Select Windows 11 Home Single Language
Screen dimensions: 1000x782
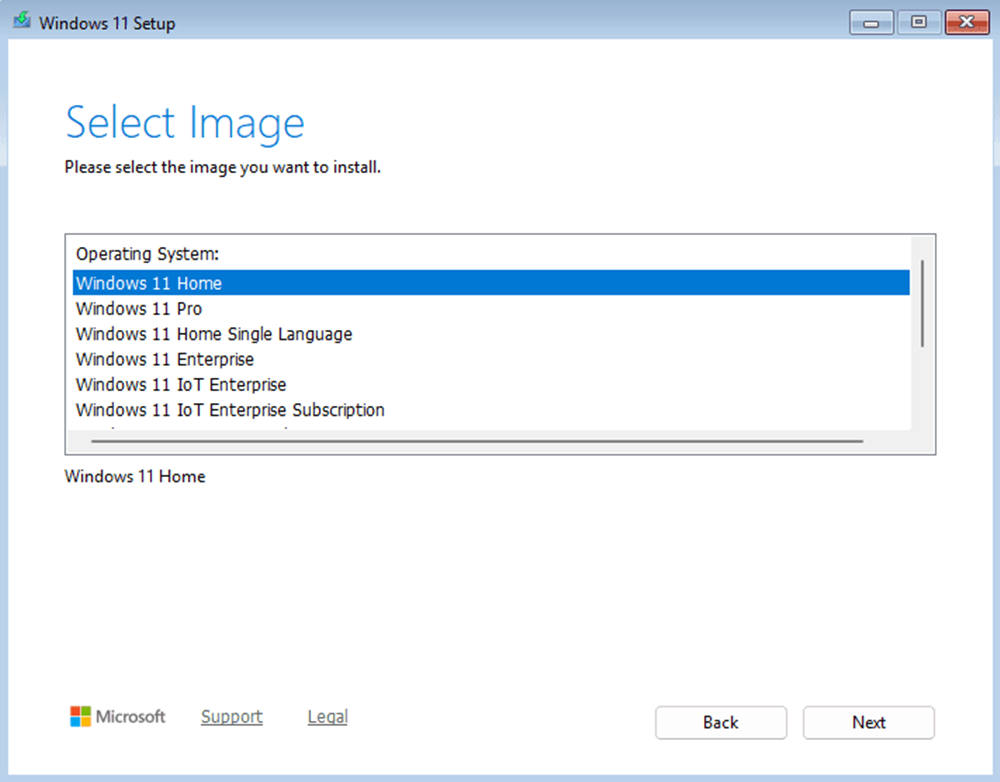(214, 334)
